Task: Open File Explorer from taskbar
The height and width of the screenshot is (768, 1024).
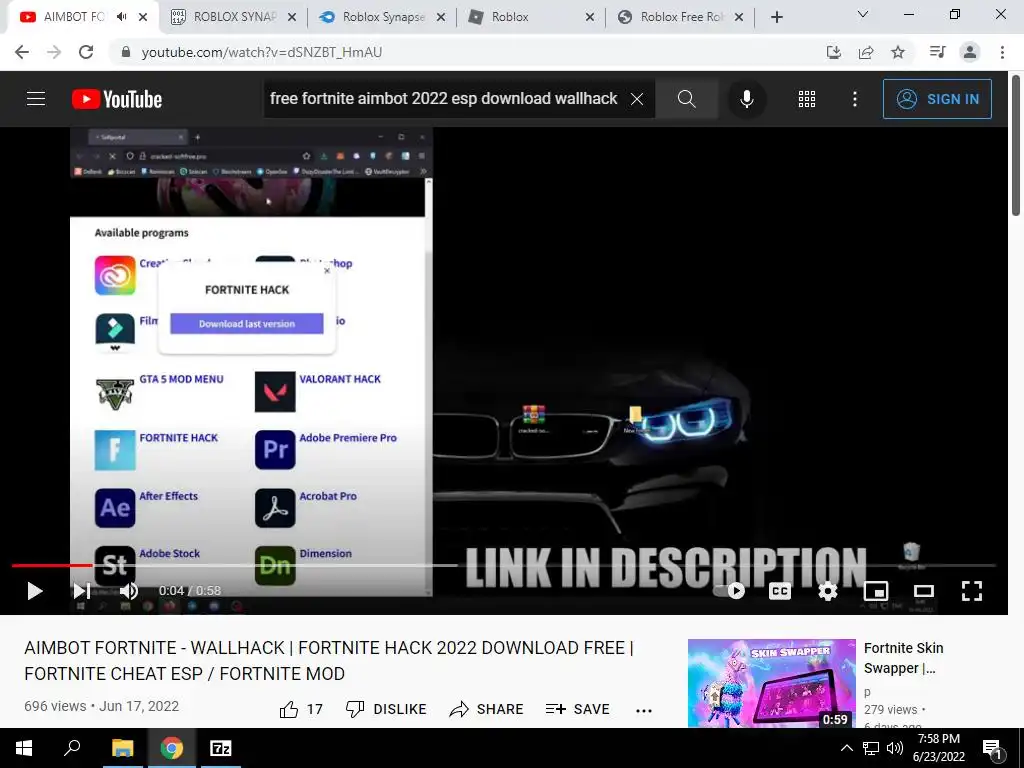Action: coord(122,748)
